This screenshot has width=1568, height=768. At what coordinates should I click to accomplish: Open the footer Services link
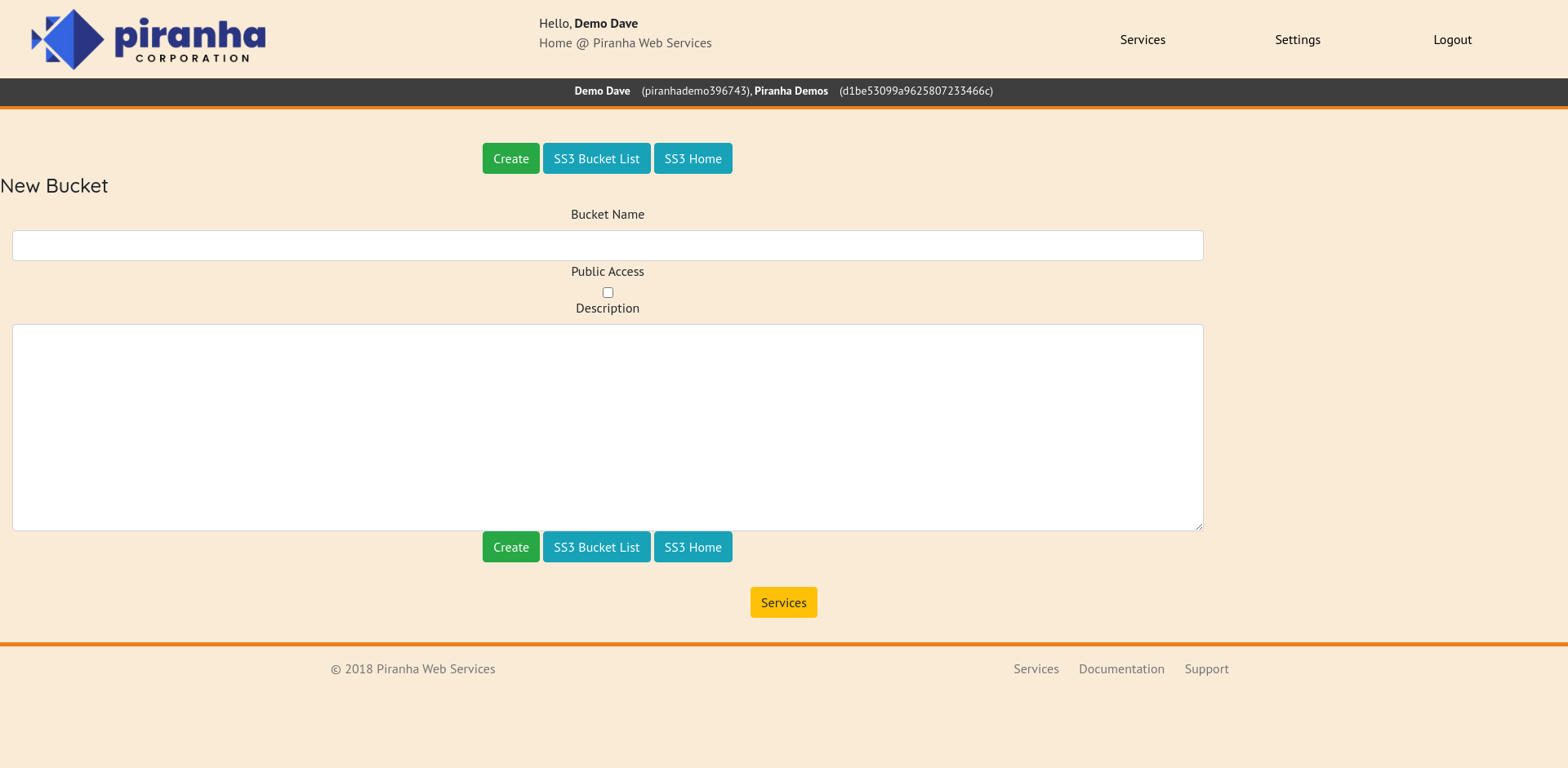[1036, 668]
